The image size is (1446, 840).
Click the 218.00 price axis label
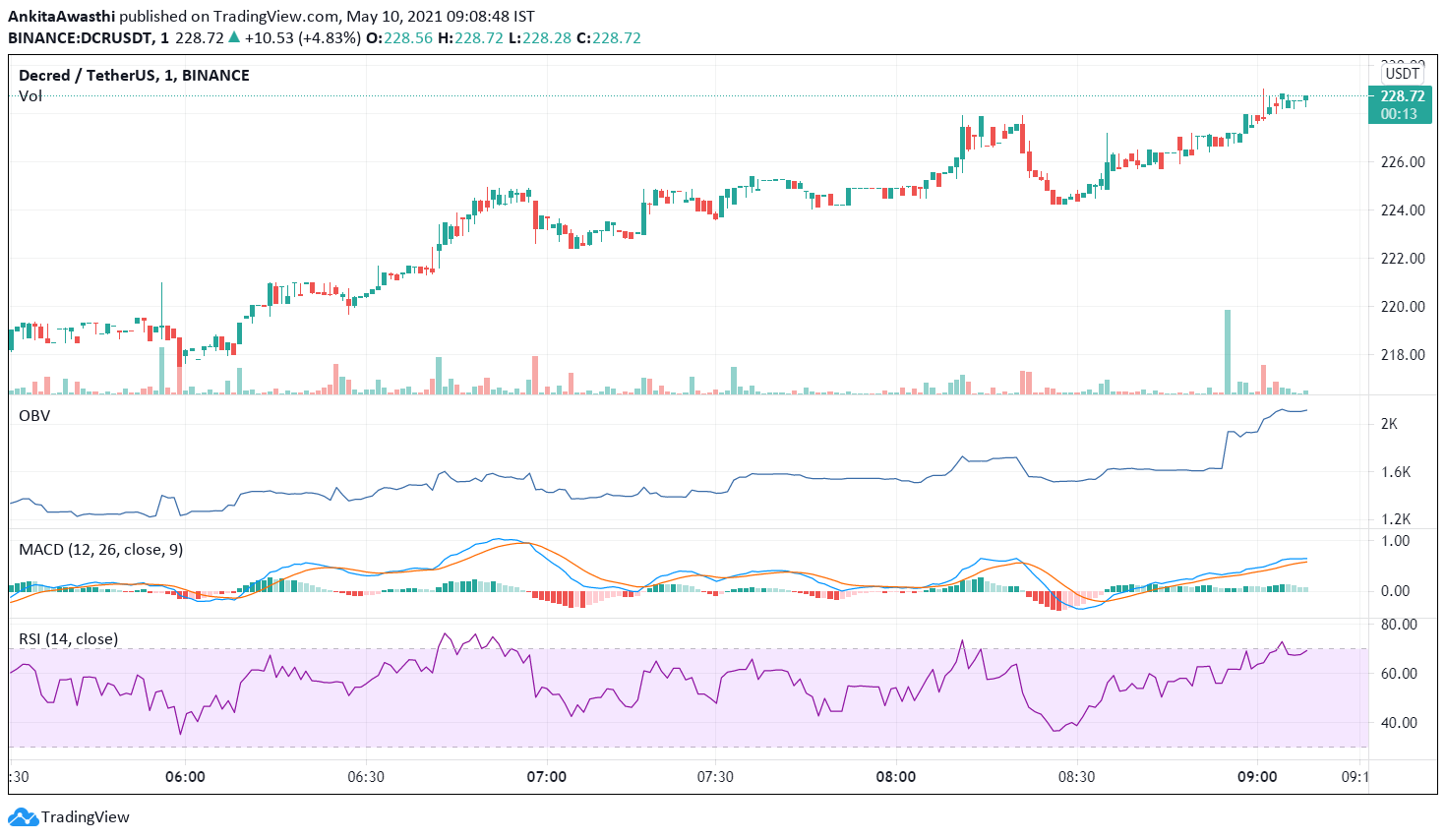click(x=1403, y=355)
